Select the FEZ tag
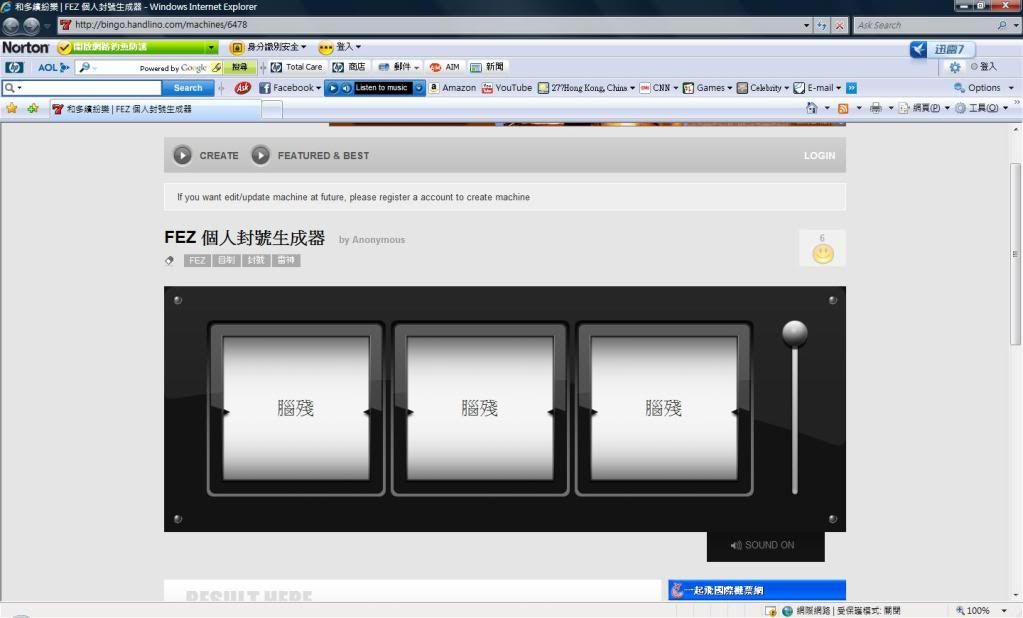Screen dimensions: 1023x618 coord(197,260)
